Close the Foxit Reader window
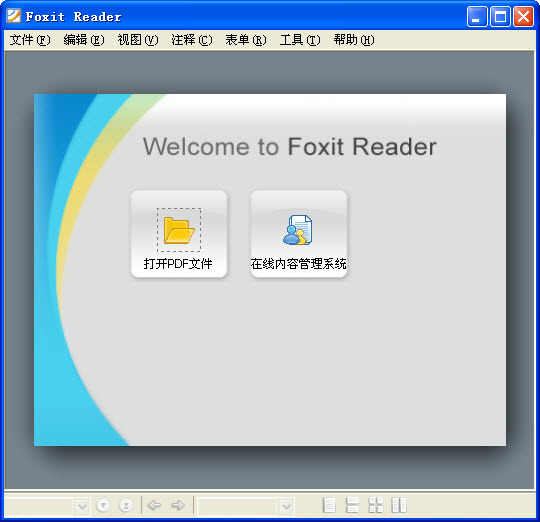 click(x=523, y=16)
